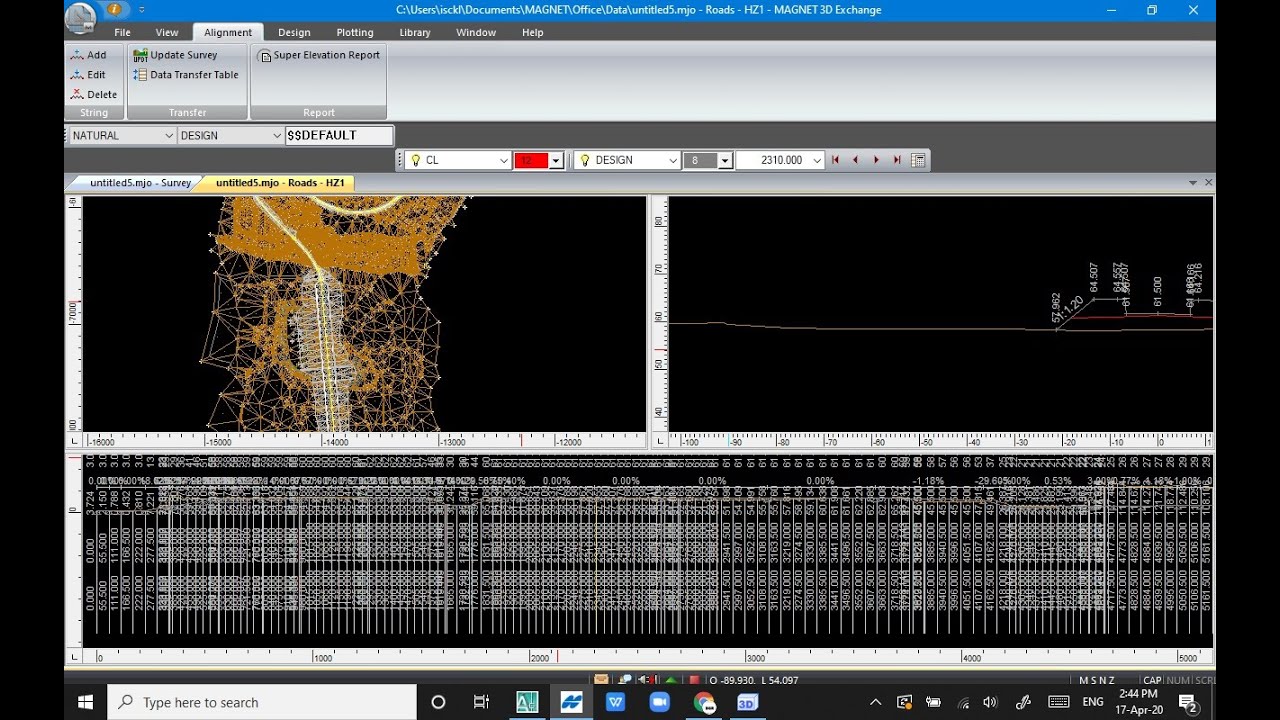Open the quick access customize arrow

coord(142,9)
